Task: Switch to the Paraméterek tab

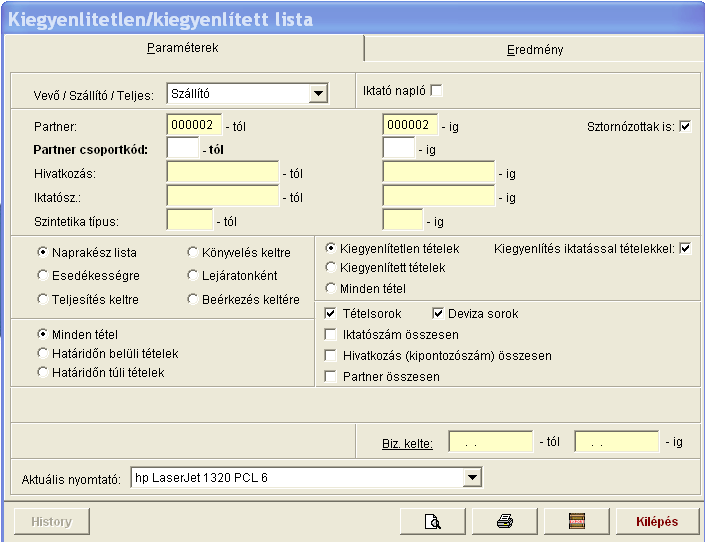Action: 183,48
